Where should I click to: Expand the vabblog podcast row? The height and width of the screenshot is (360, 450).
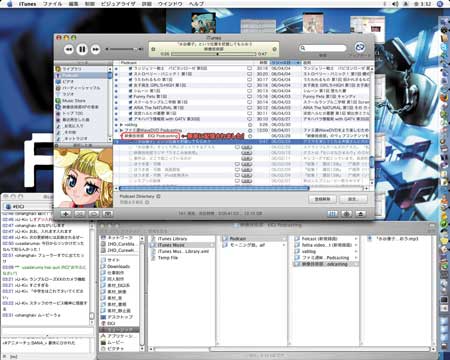pos(122,125)
